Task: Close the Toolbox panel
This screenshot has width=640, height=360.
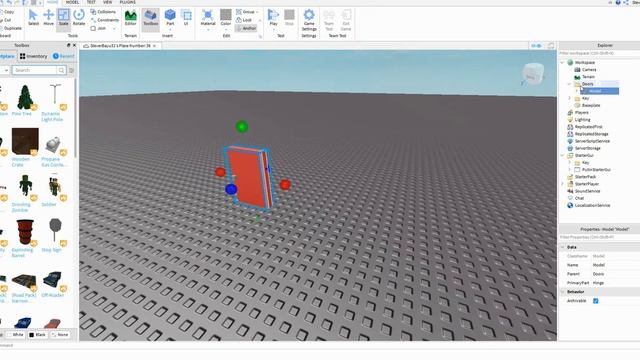Action: 74,45
